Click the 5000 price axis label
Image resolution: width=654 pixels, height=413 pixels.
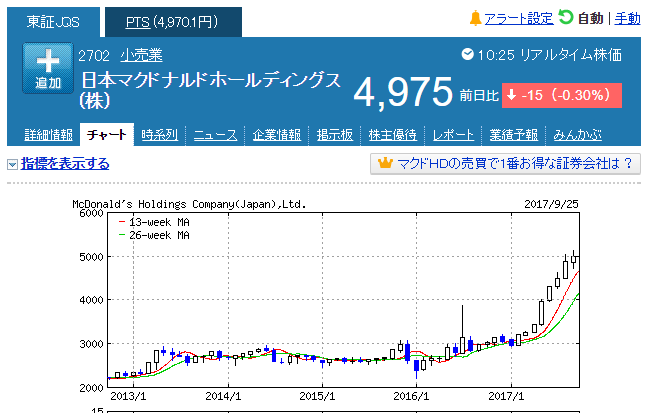click(x=91, y=257)
